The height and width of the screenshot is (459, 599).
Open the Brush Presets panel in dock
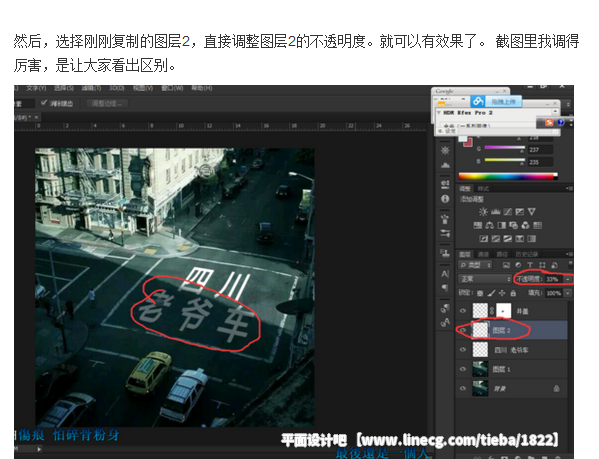coord(445,233)
